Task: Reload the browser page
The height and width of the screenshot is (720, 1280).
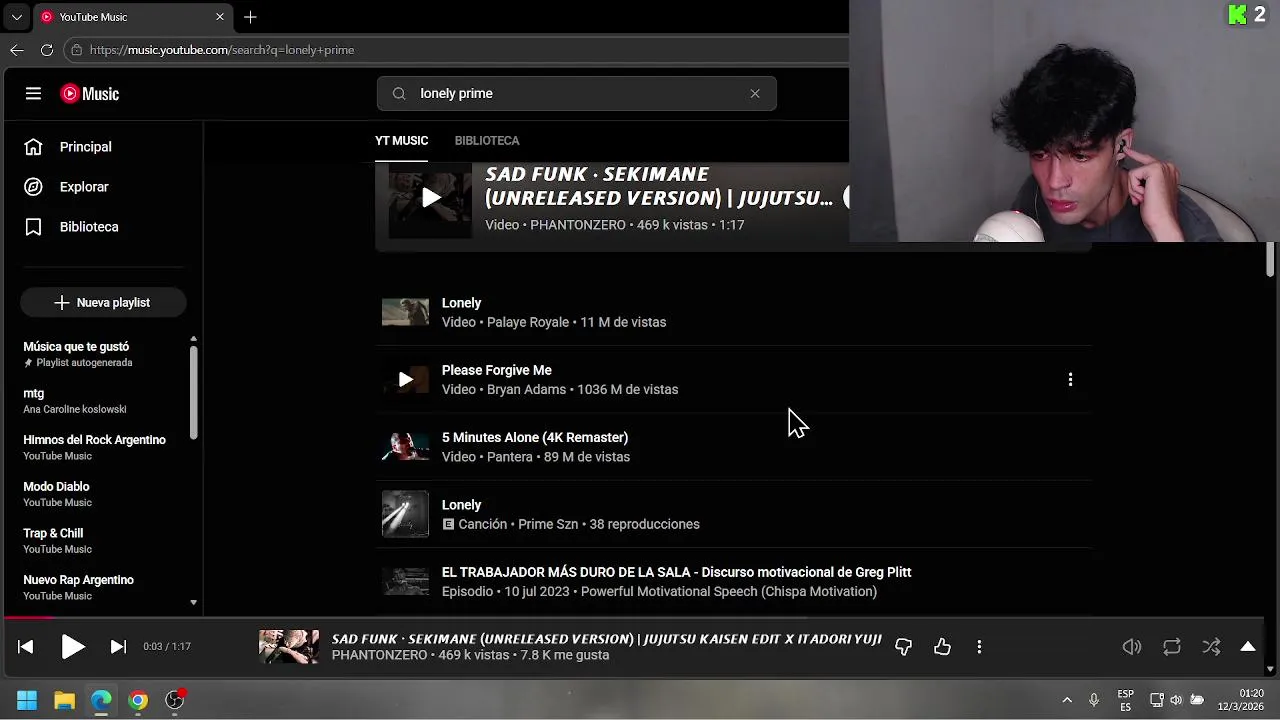Action: pos(47,50)
